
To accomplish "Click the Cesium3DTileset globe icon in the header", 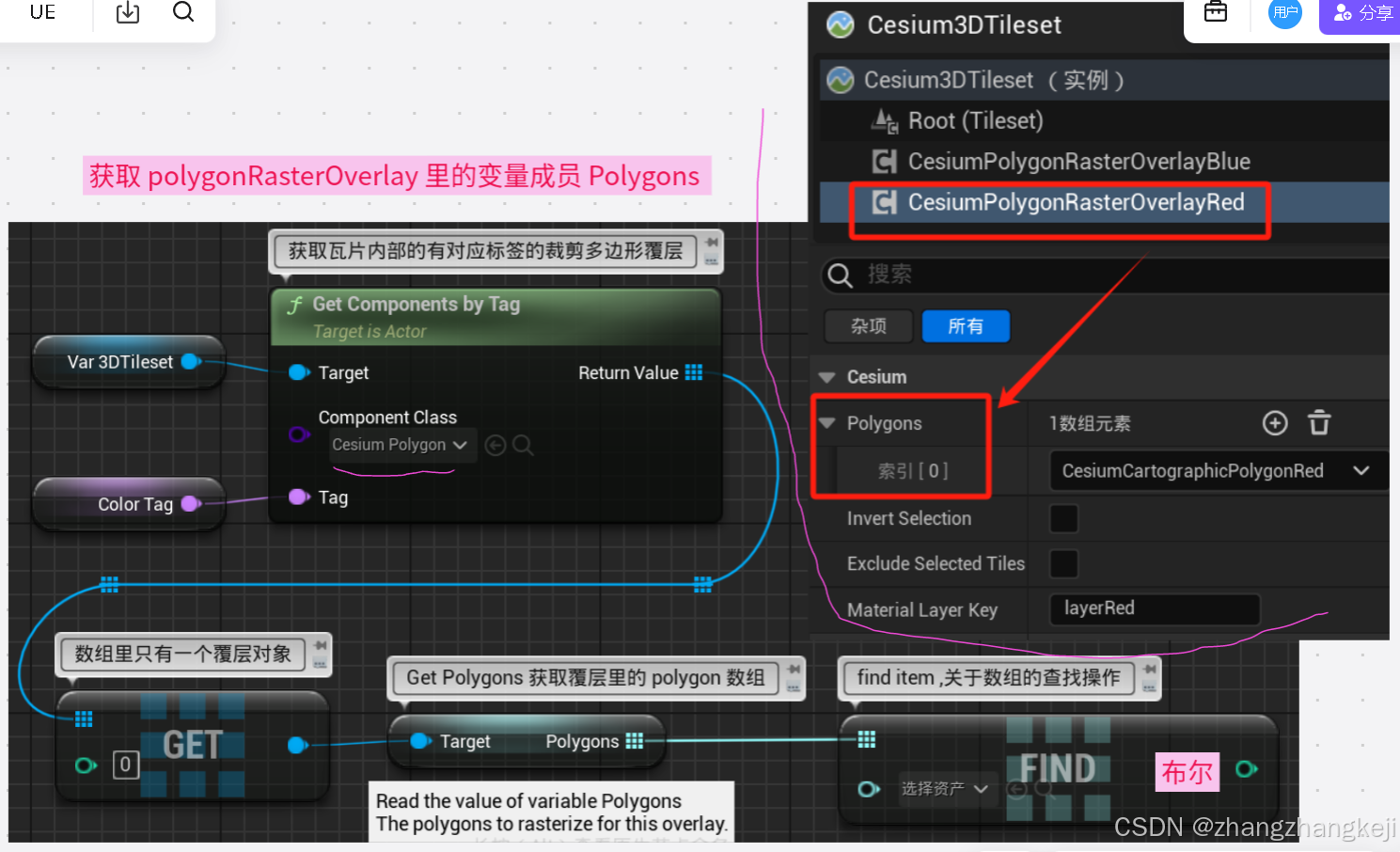I will 840,24.
